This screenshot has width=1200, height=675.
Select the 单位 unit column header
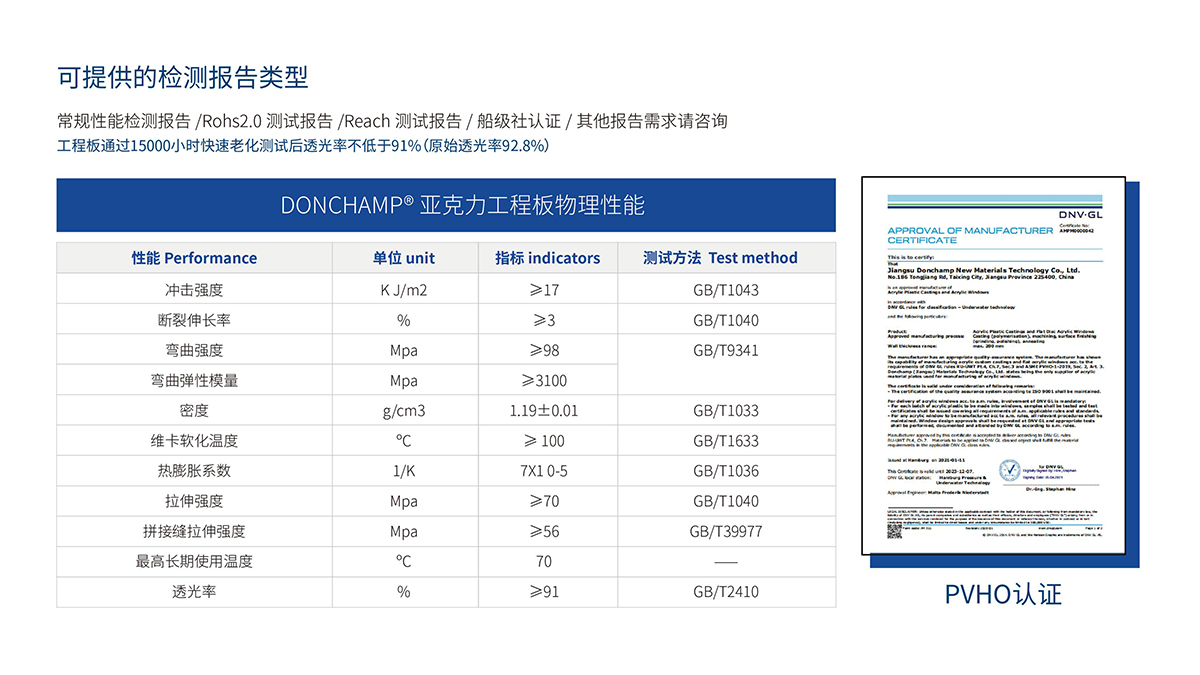(x=404, y=258)
